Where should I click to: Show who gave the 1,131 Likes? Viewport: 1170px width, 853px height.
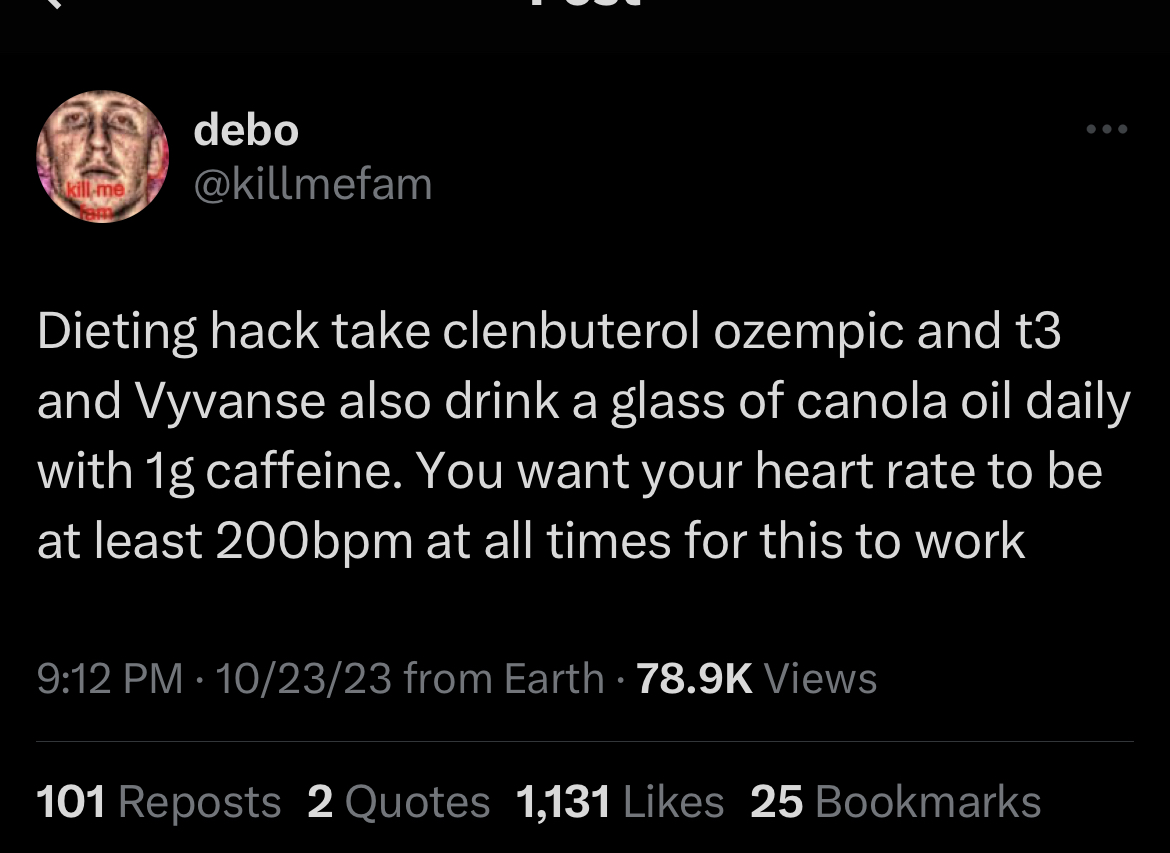[619, 802]
